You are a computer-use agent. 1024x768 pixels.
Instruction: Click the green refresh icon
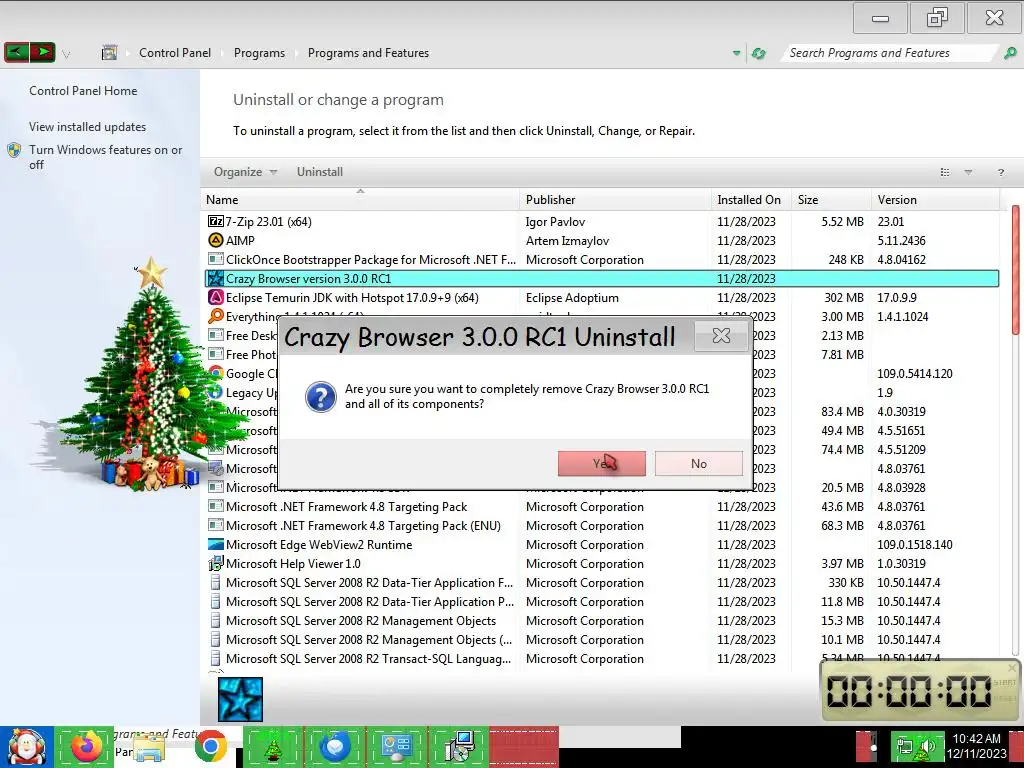point(758,53)
